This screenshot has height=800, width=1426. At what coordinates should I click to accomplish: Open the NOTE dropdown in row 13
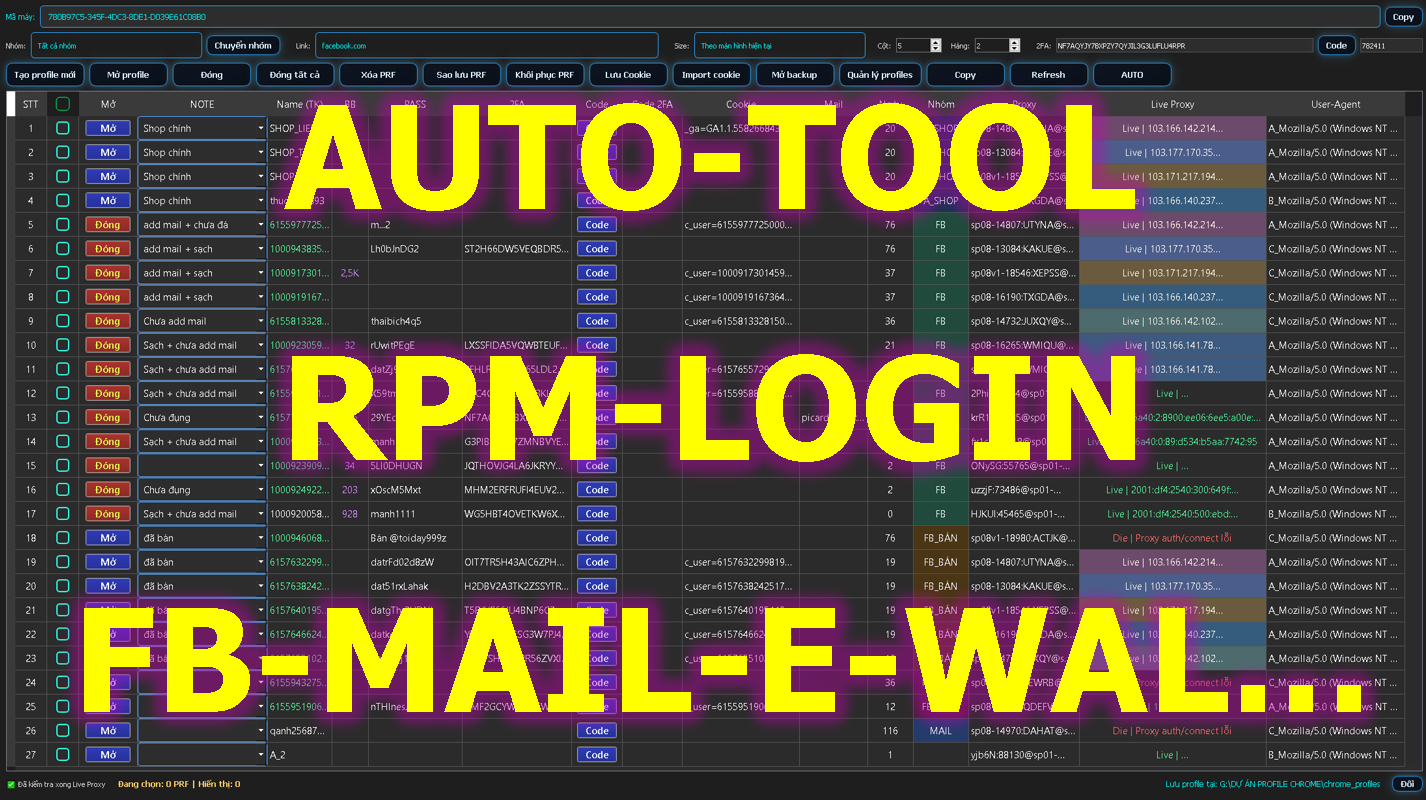(202, 417)
